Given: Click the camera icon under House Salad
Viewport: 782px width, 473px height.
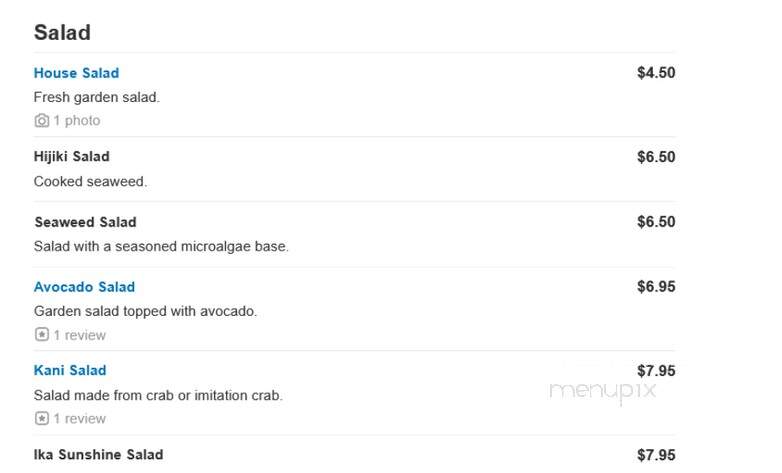Looking at the screenshot, I should tap(42, 121).
